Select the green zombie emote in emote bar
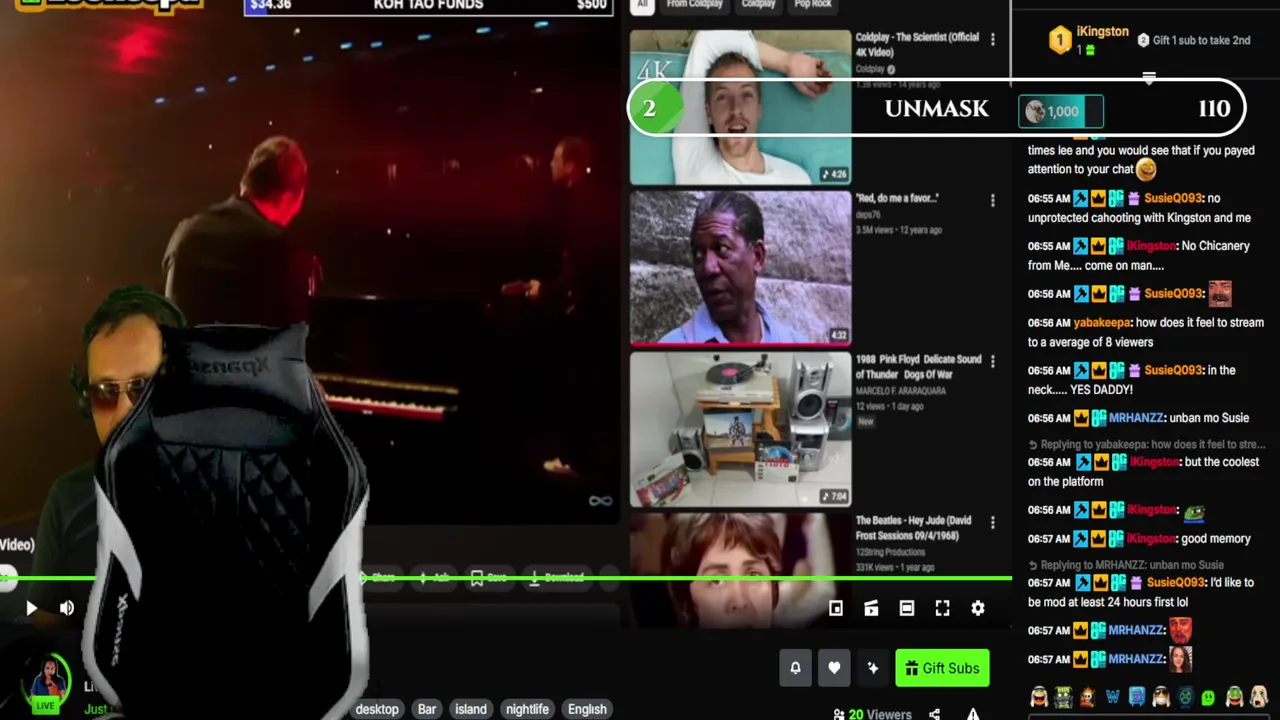 click(1063, 697)
